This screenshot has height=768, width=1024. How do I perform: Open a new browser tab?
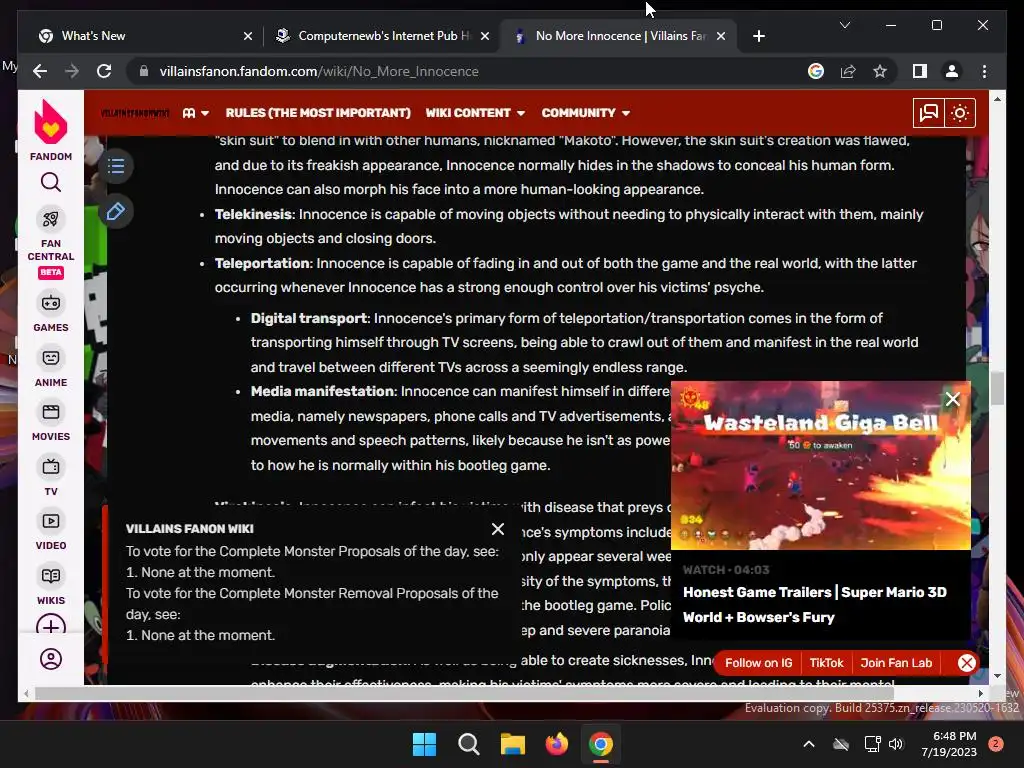[758, 36]
